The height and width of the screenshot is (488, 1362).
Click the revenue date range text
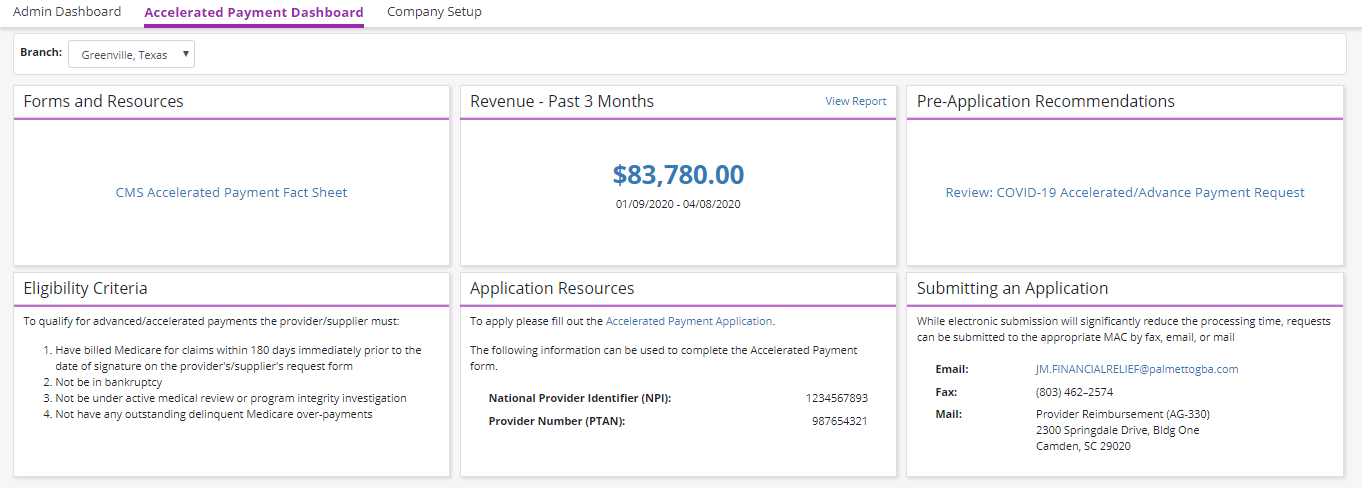(x=678, y=204)
